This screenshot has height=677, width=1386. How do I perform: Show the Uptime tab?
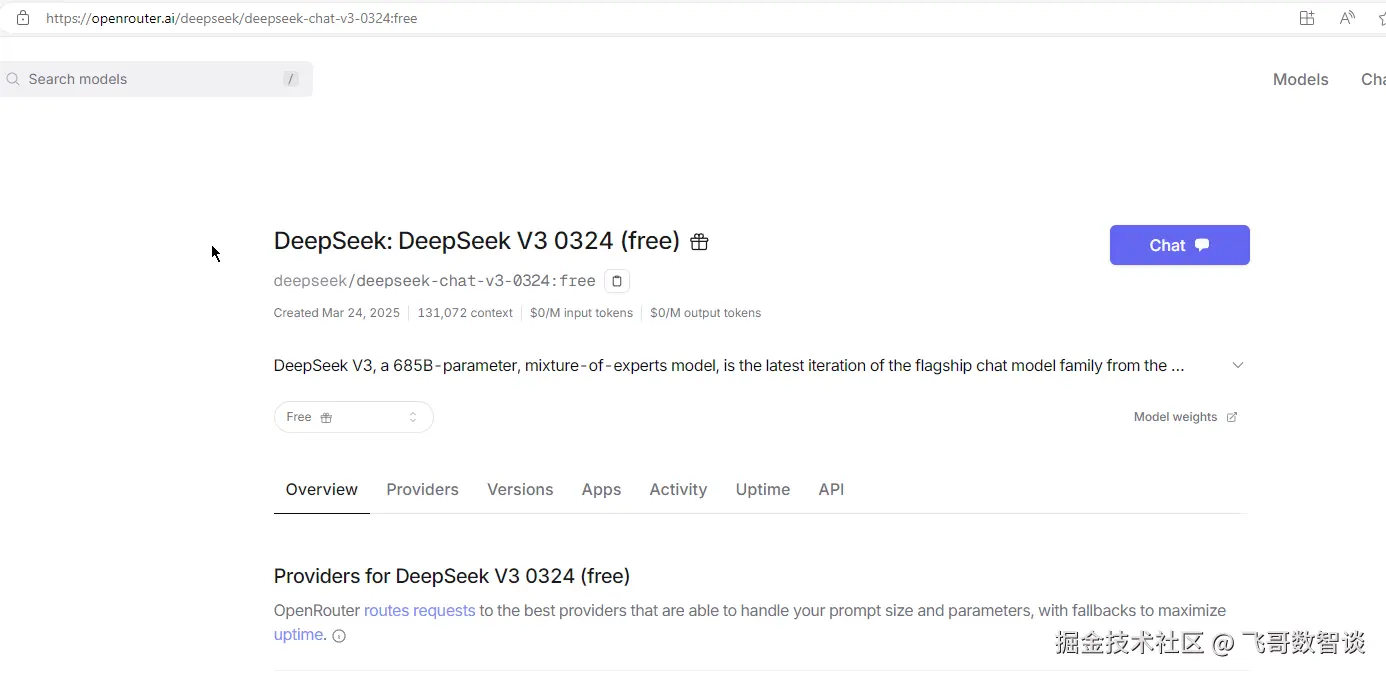click(x=763, y=489)
